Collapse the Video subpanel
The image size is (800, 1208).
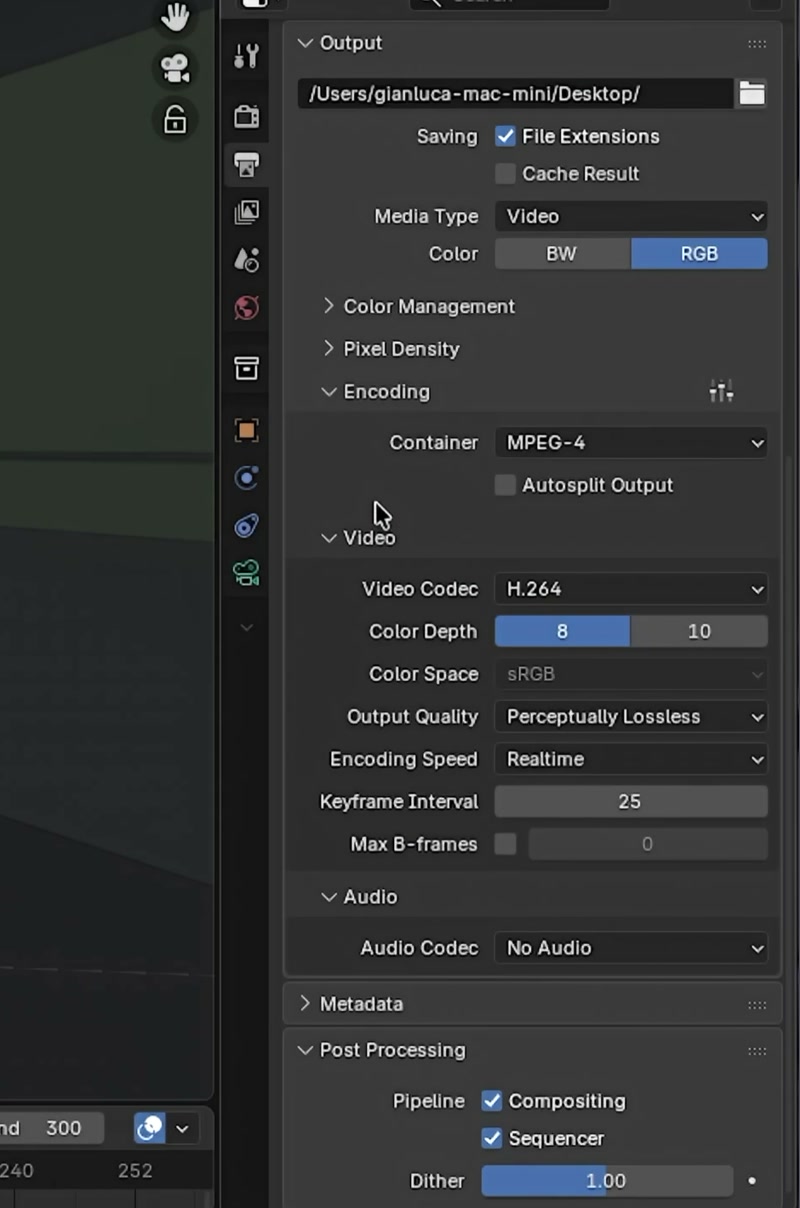click(328, 537)
